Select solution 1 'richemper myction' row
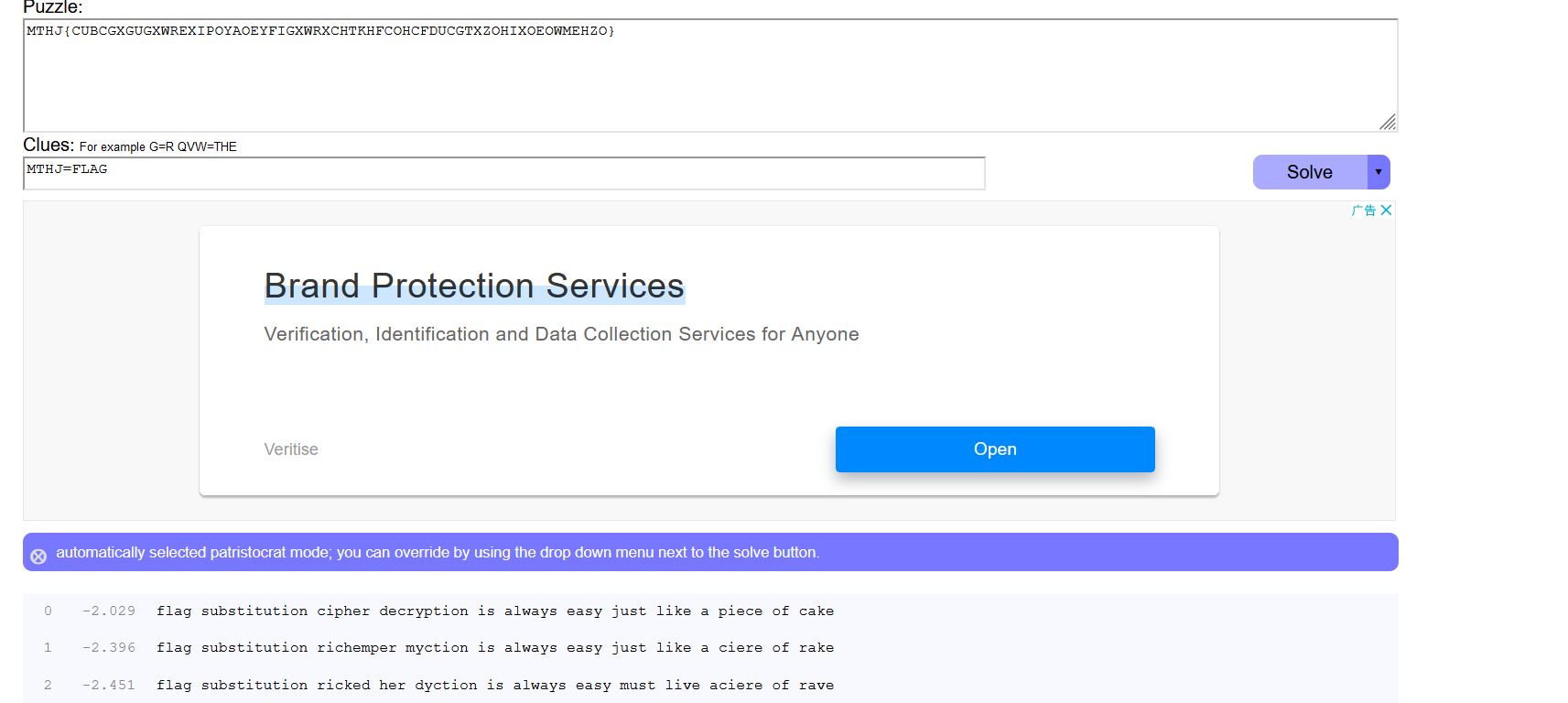This screenshot has width=1568, height=703. [x=710, y=647]
